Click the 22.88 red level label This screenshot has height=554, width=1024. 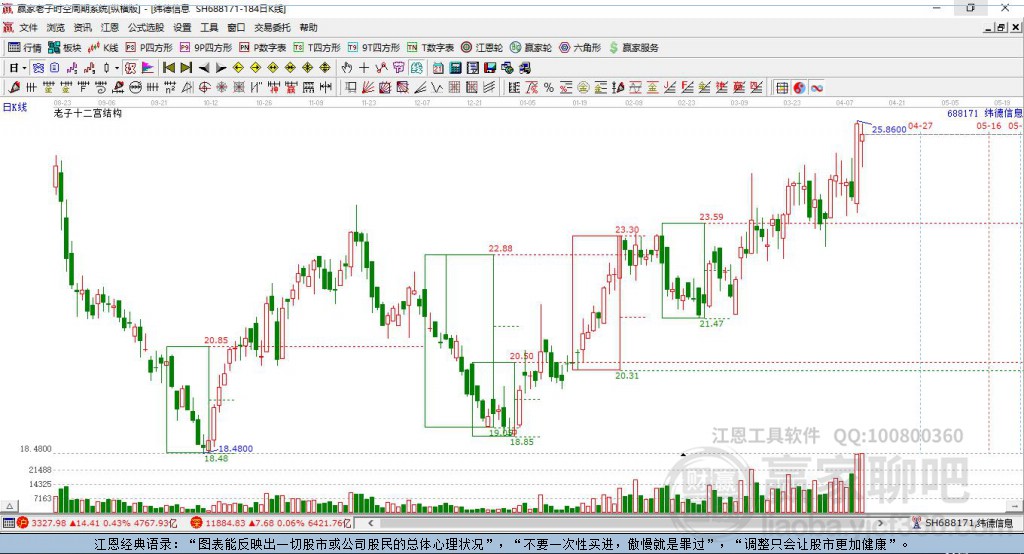500,248
